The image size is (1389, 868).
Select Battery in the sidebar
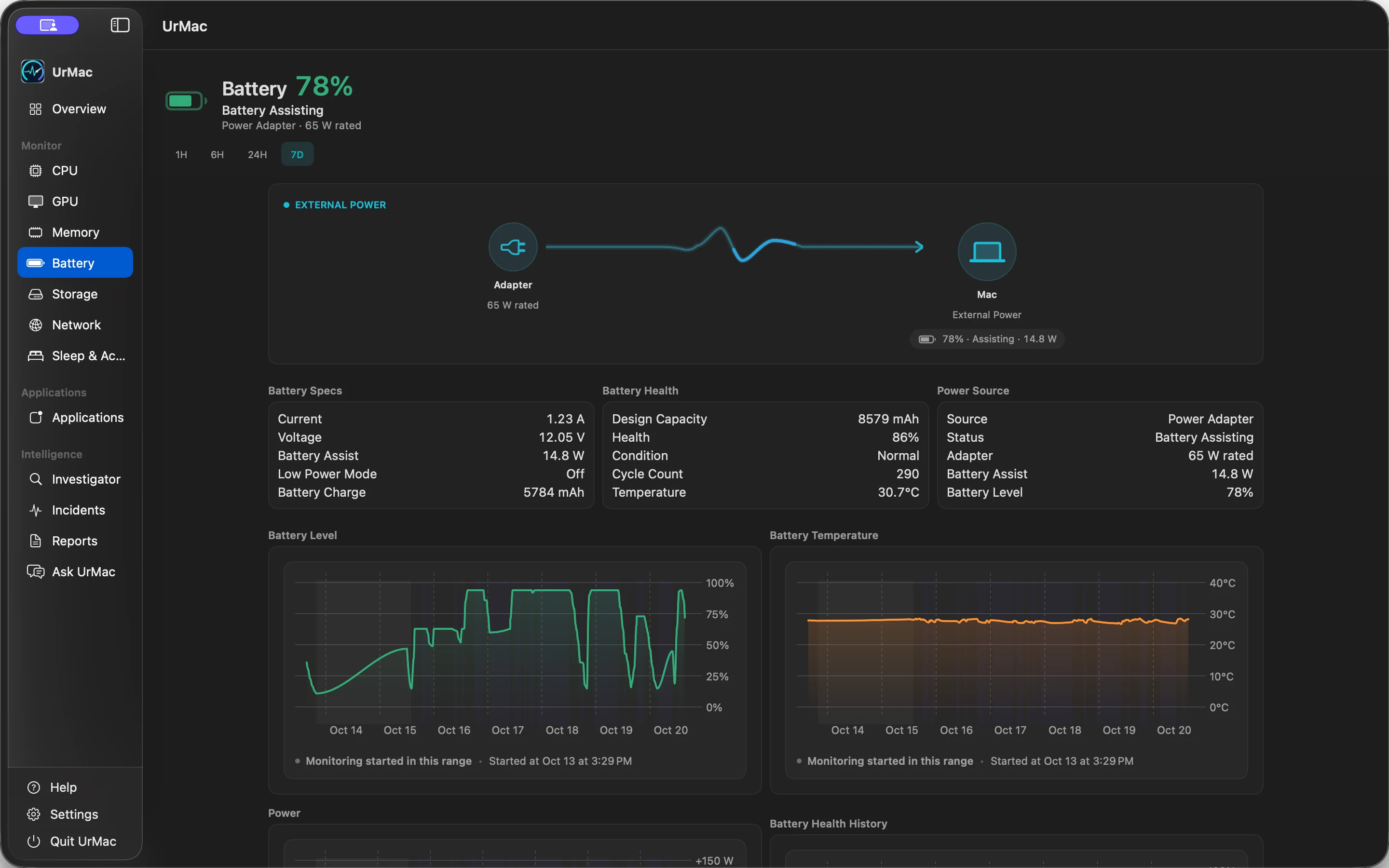click(75, 263)
